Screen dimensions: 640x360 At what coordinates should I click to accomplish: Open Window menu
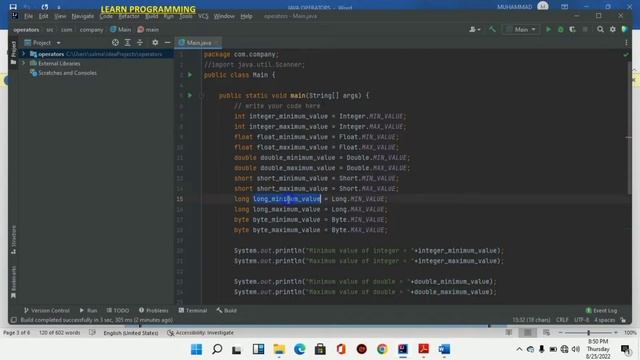pos(224,16)
